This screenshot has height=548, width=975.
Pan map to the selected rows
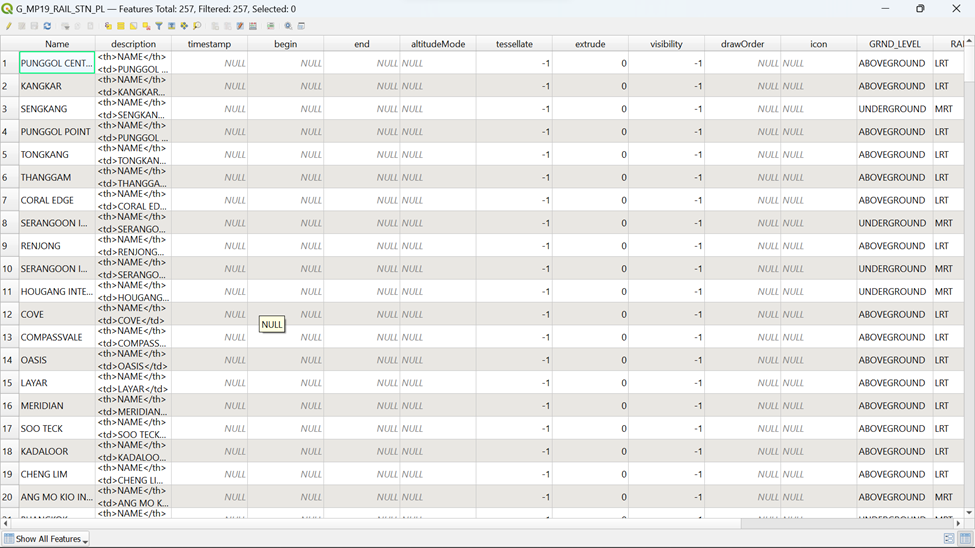coord(184,26)
